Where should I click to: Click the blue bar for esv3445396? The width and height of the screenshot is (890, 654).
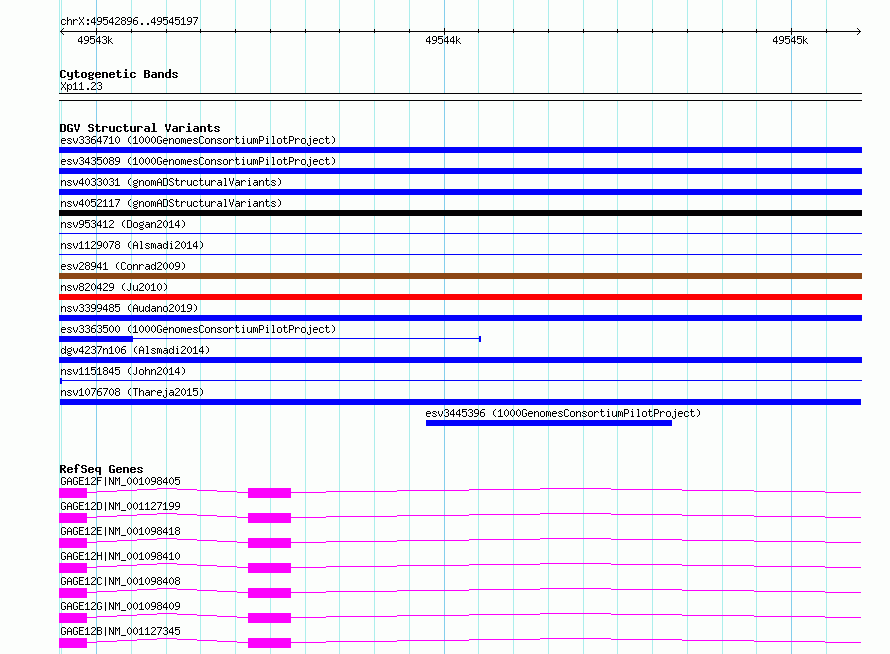point(549,423)
